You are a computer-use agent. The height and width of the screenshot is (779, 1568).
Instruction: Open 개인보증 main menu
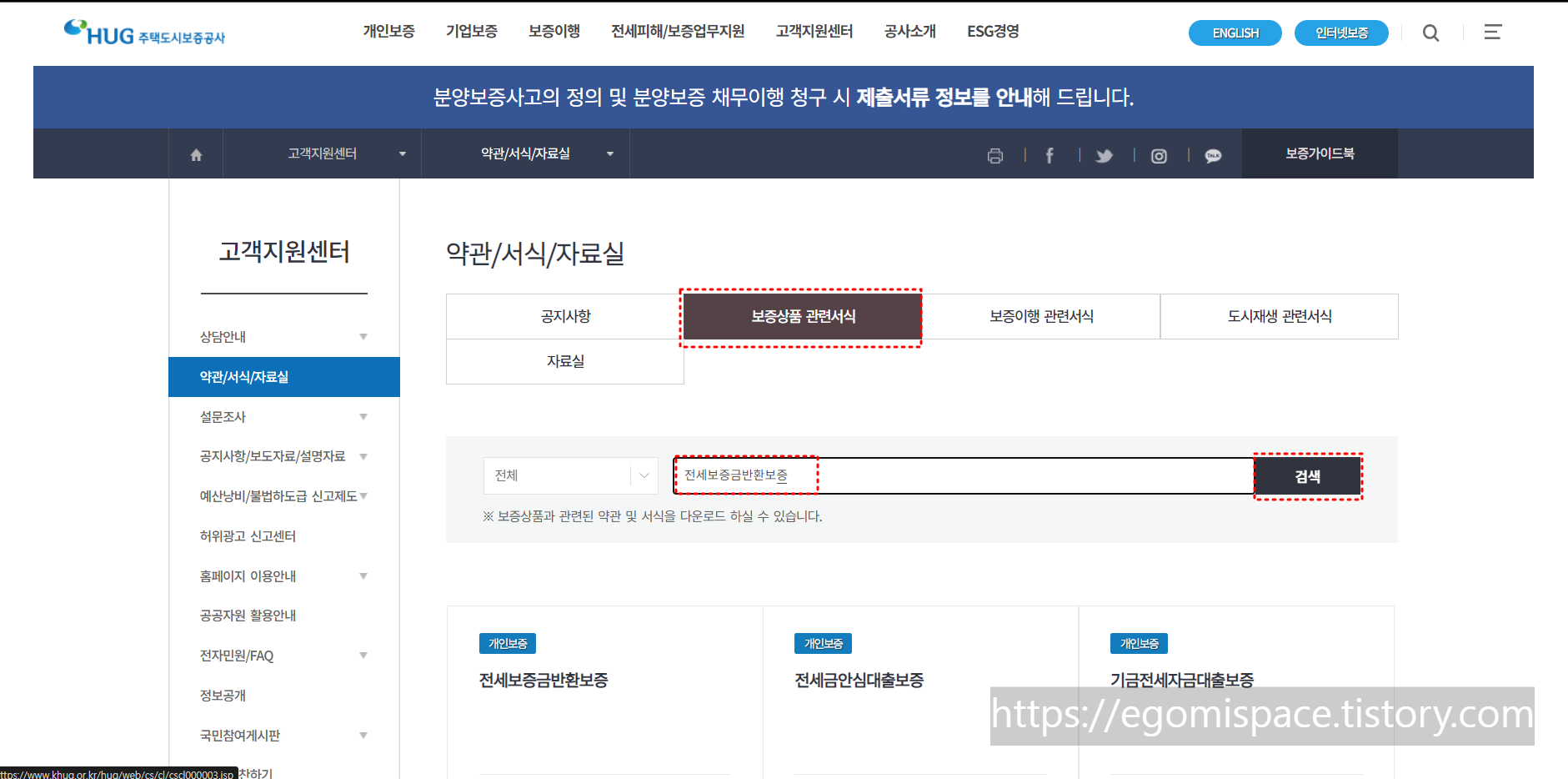tap(388, 32)
